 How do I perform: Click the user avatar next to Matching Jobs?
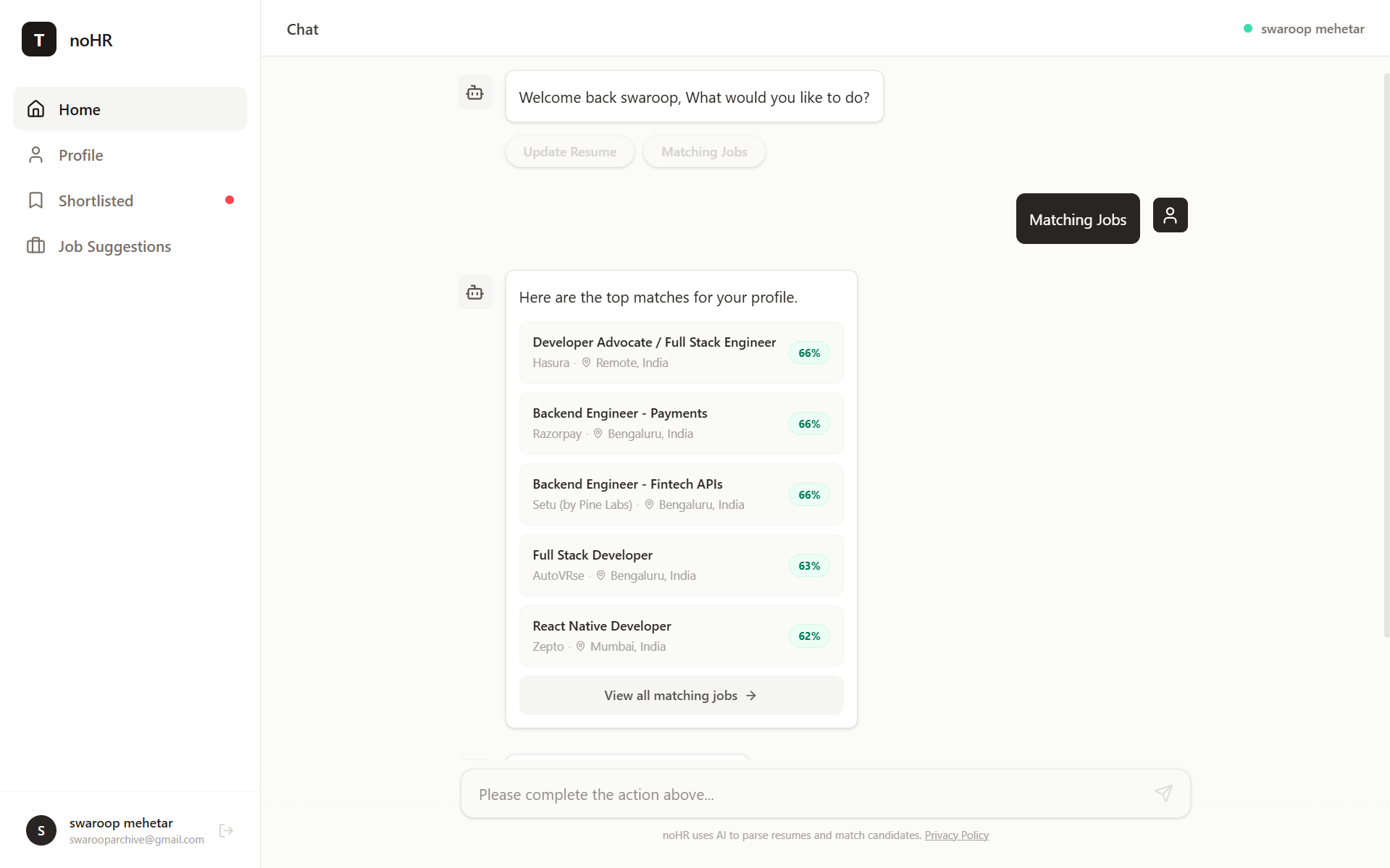point(1169,214)
